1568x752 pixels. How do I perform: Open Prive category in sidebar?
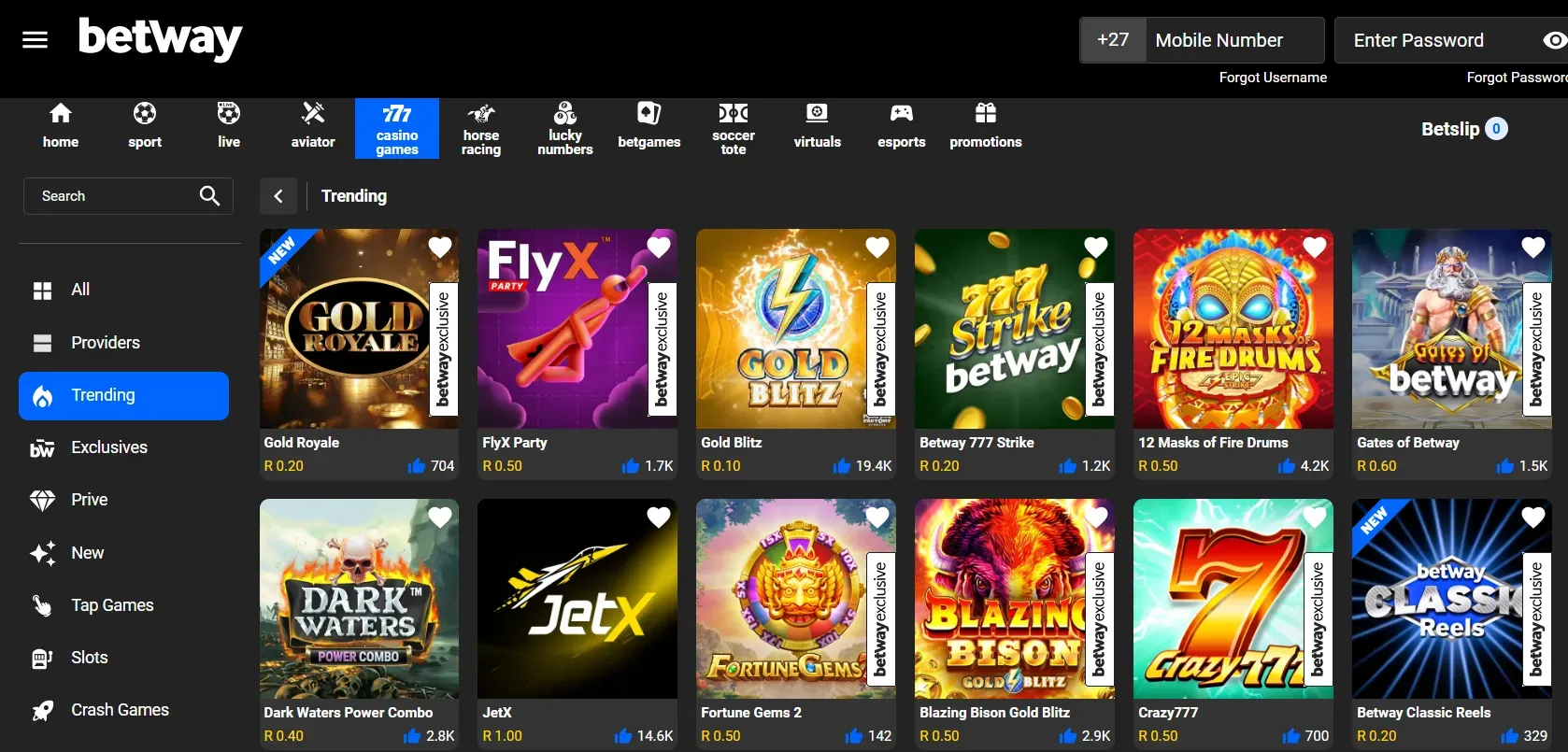(x=123, y=500)
